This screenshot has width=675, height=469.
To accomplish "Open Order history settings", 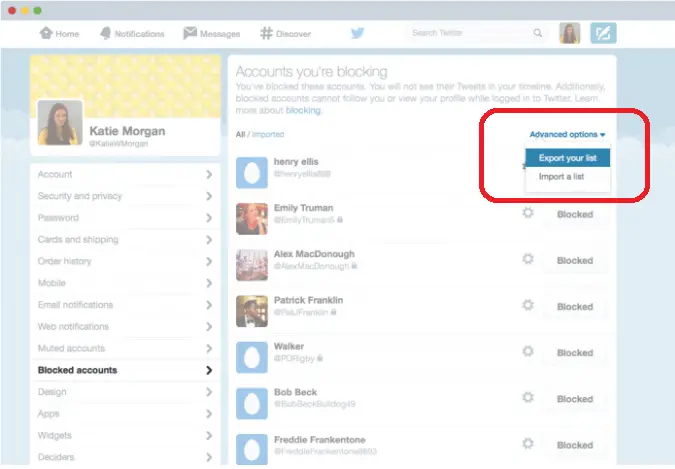I will tap(125, 261).
